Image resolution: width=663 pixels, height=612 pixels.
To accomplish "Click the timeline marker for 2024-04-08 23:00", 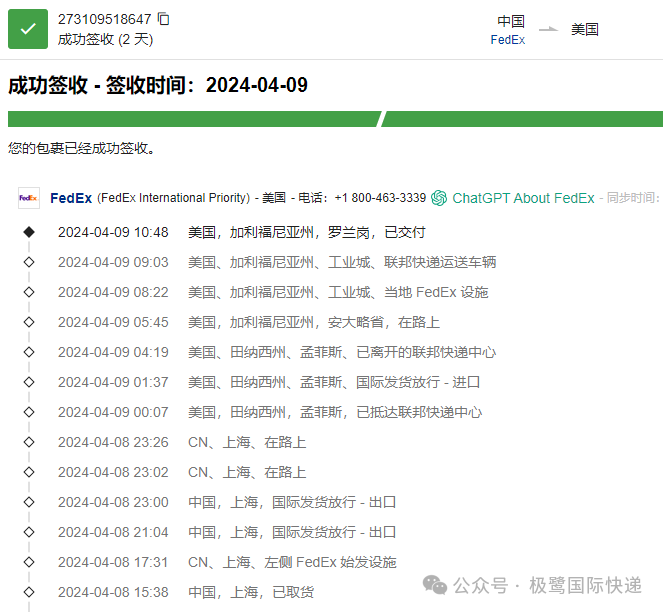I will pos(29,502).
